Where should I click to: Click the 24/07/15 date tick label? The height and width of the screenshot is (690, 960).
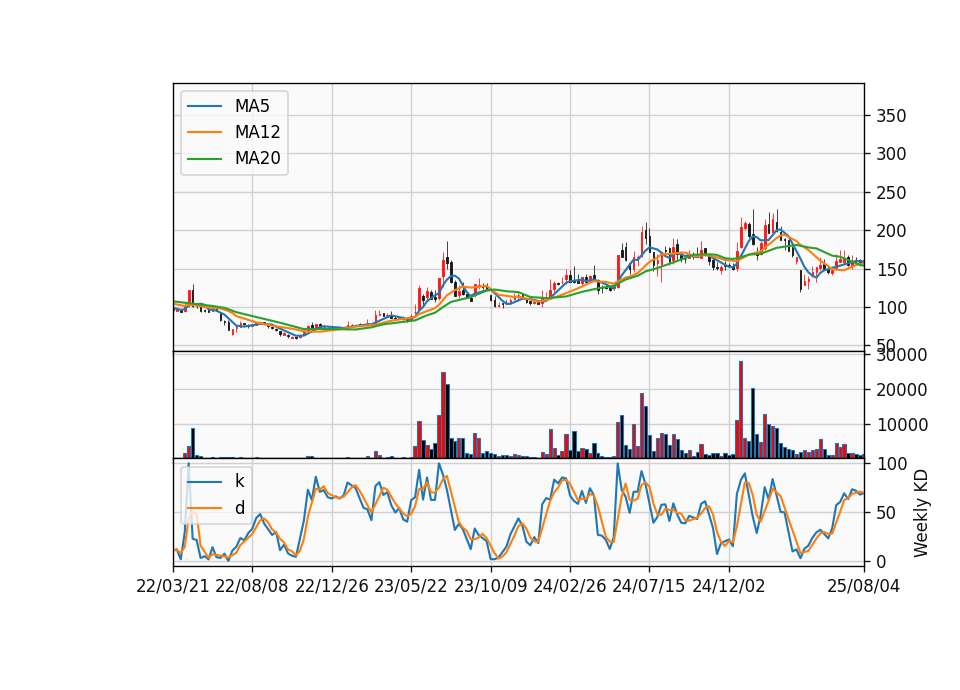(x=648, y=586)
